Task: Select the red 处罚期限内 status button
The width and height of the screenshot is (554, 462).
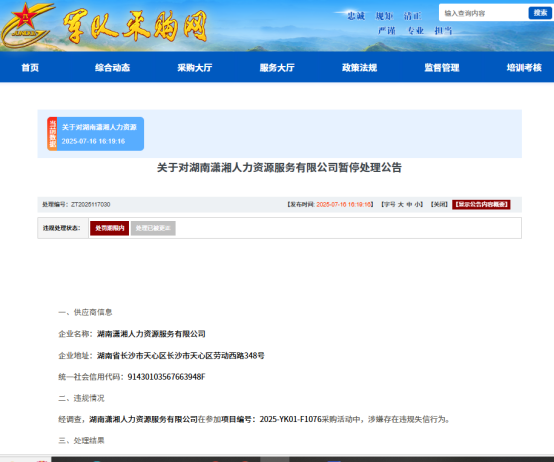Action: pyautogui.click(x=110, y=228)
